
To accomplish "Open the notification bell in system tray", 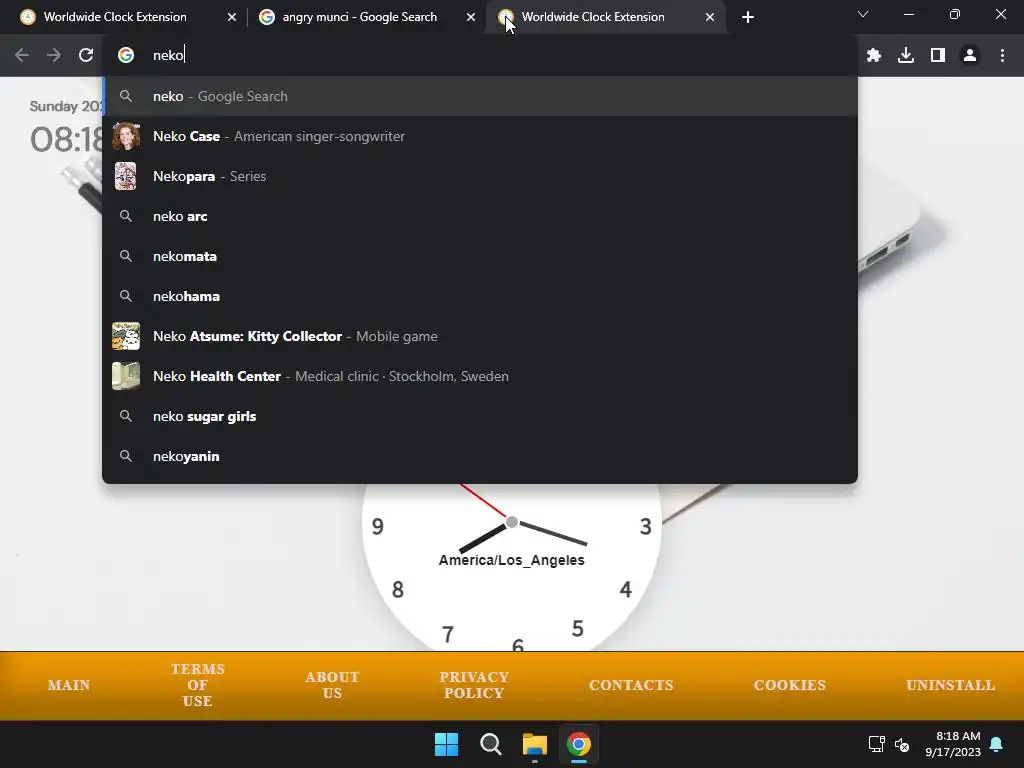I will [x=997, y=744].
